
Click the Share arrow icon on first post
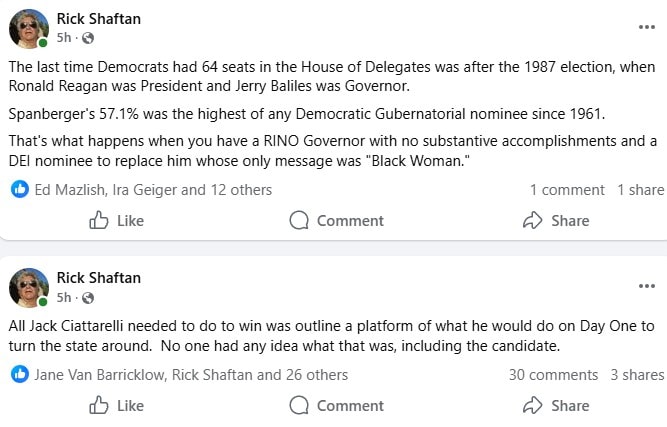click(533, 220)
